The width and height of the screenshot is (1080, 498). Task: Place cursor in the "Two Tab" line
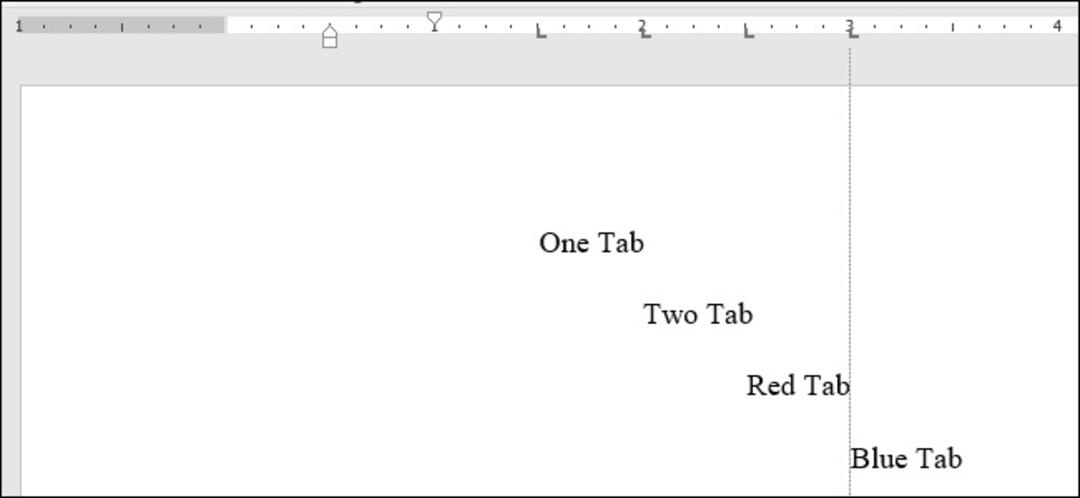[x=698, y=314]
